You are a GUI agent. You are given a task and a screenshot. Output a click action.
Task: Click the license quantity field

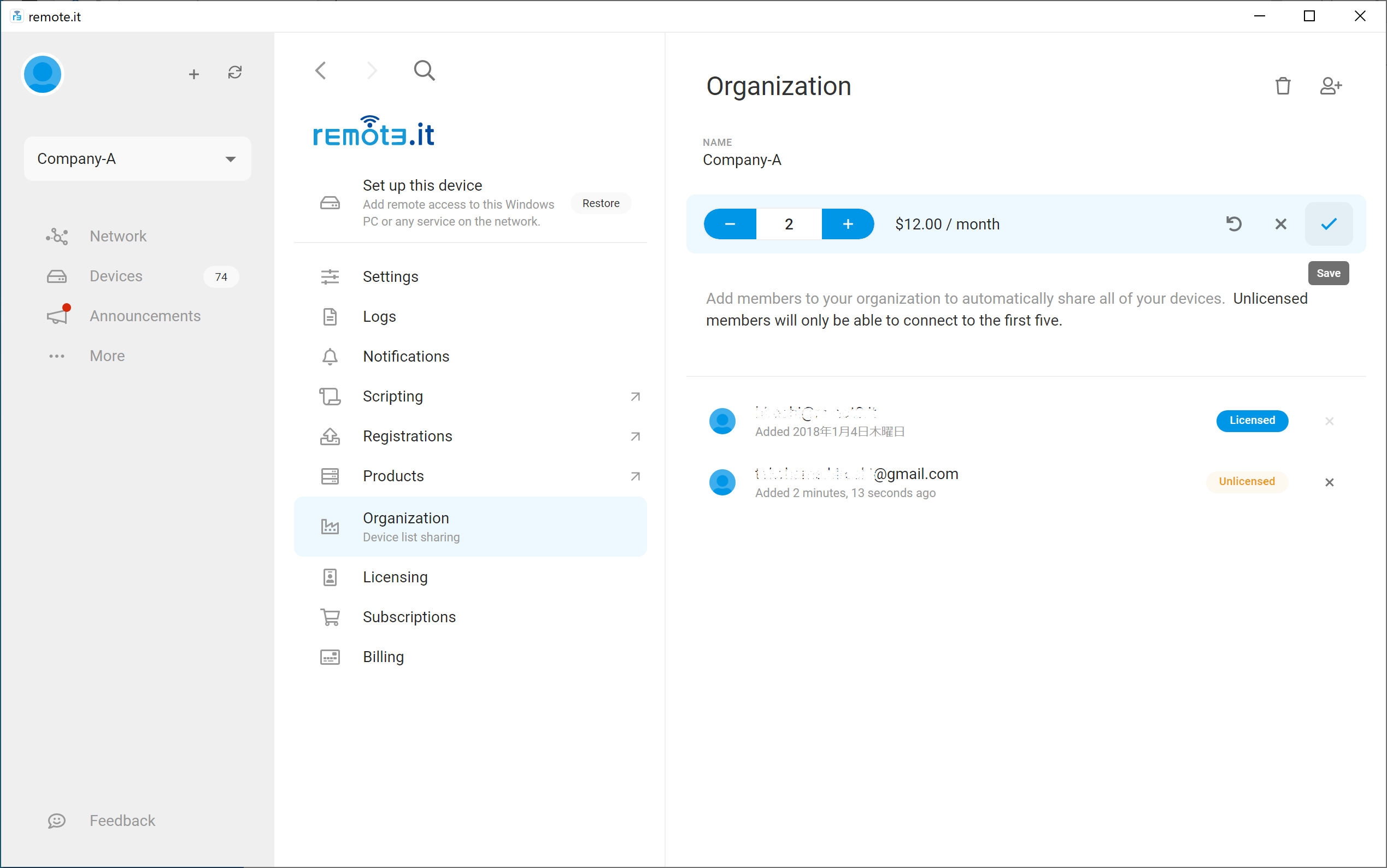(789, 224)
